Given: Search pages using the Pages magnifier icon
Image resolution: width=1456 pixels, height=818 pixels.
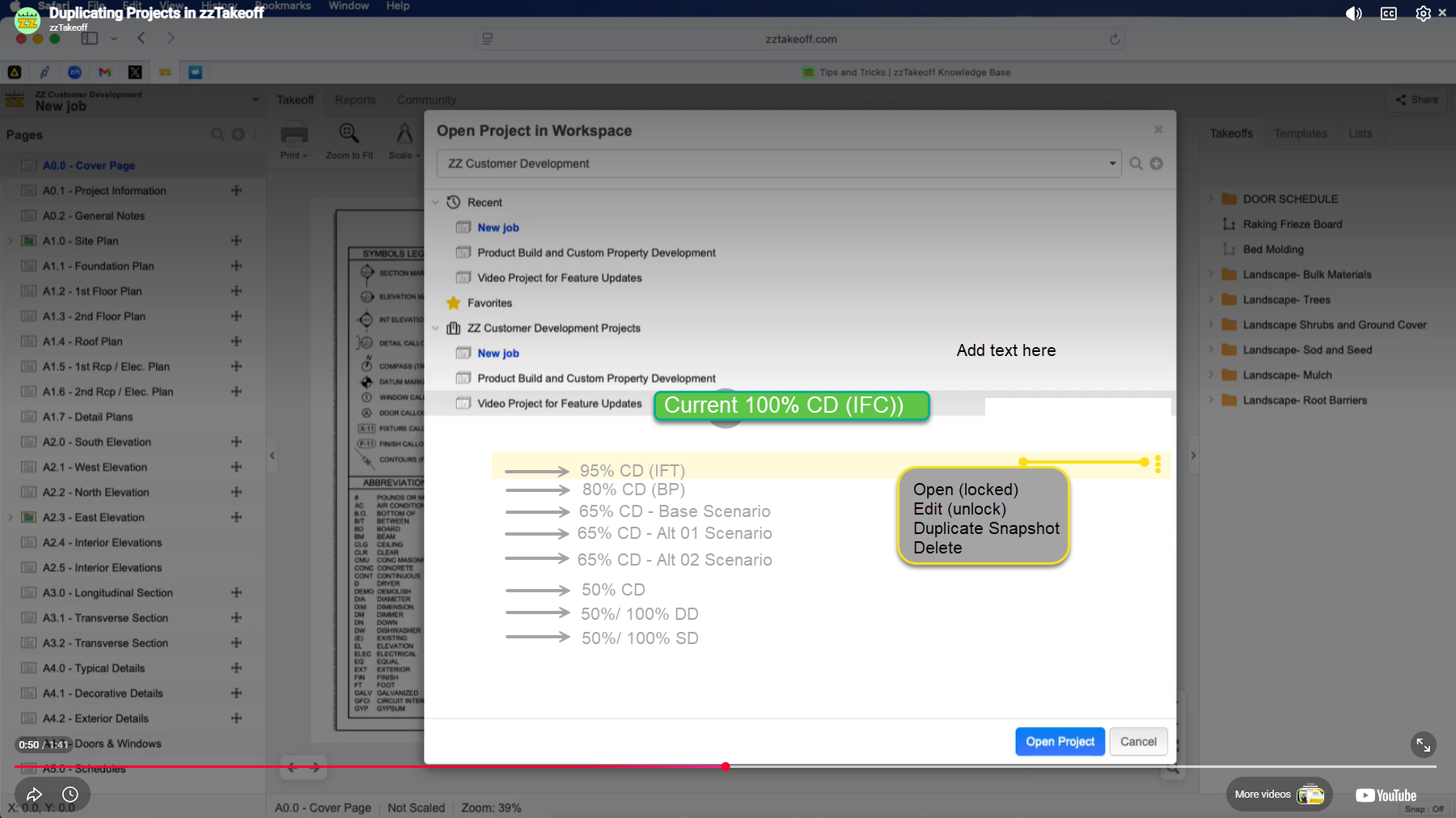Looking at the screenshot, I should pos(218,134).
